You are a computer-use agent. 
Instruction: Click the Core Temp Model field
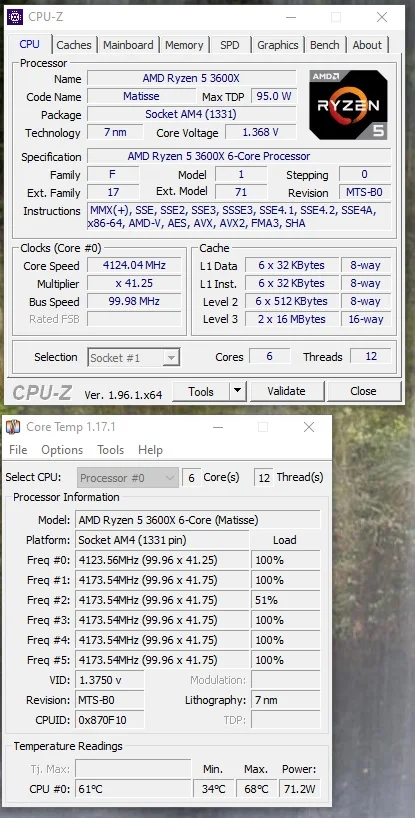pyautogui.click(x=198, y=520)
